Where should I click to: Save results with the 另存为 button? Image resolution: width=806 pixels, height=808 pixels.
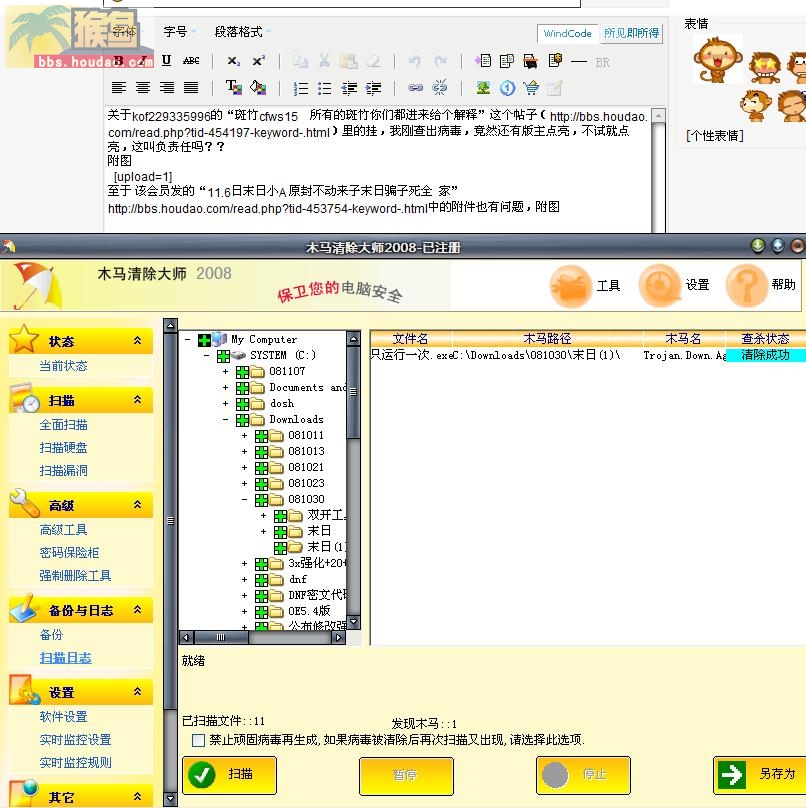click(760, 775)
